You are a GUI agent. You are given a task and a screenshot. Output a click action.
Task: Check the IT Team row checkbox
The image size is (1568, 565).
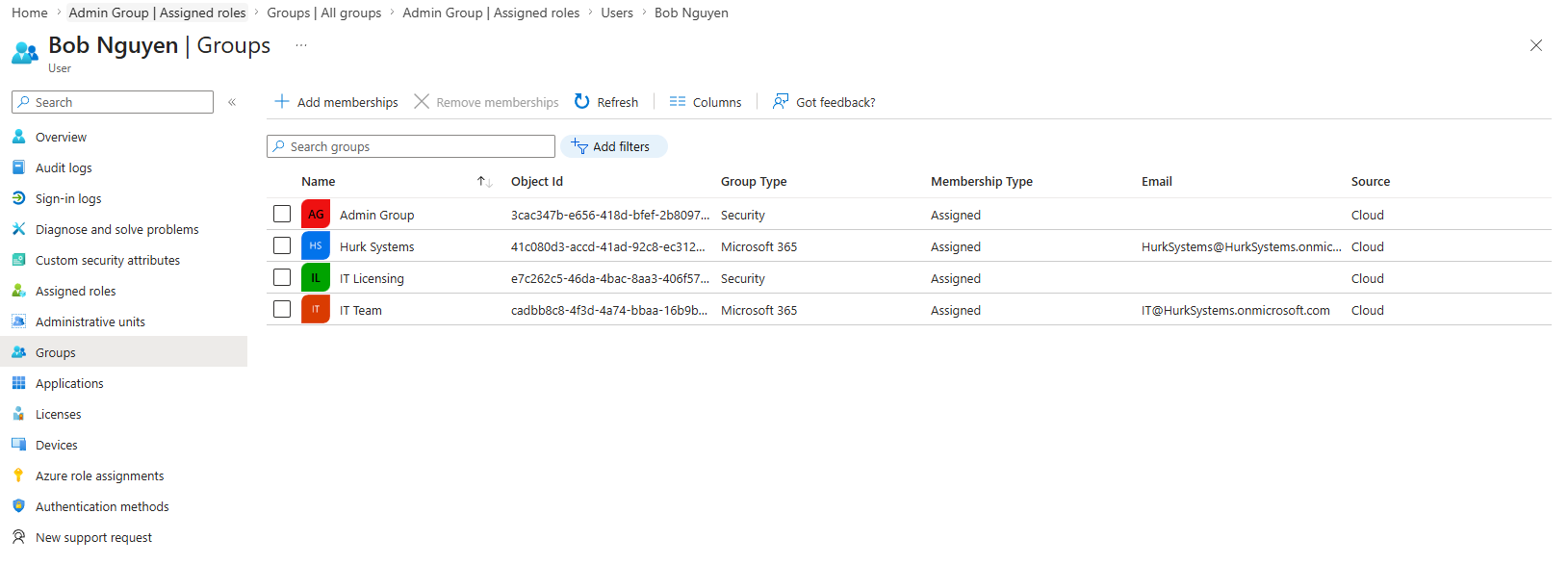[282, 309]
